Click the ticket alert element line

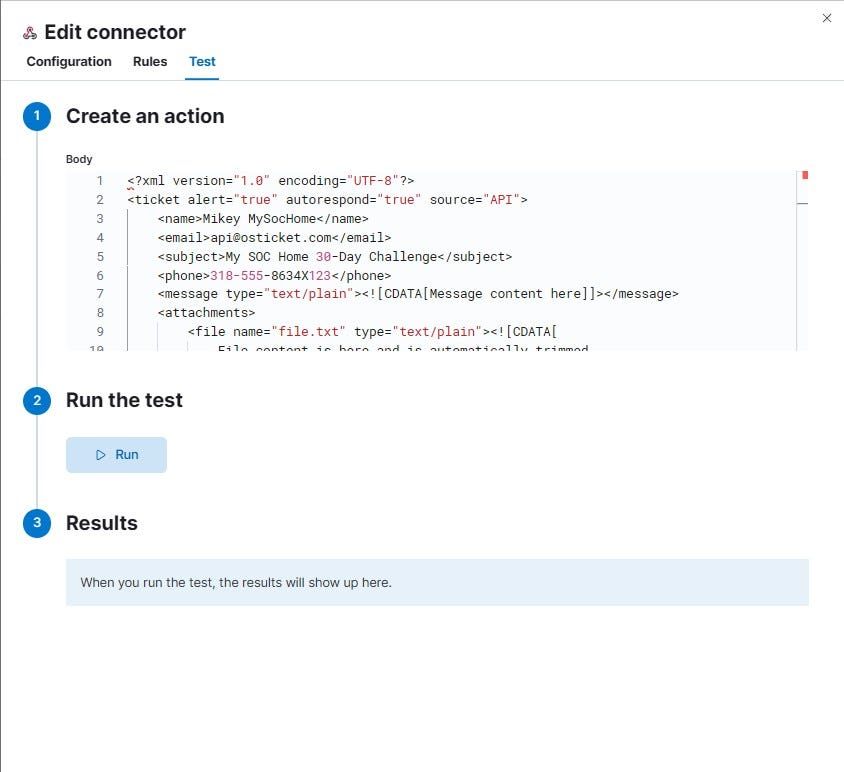327,200
